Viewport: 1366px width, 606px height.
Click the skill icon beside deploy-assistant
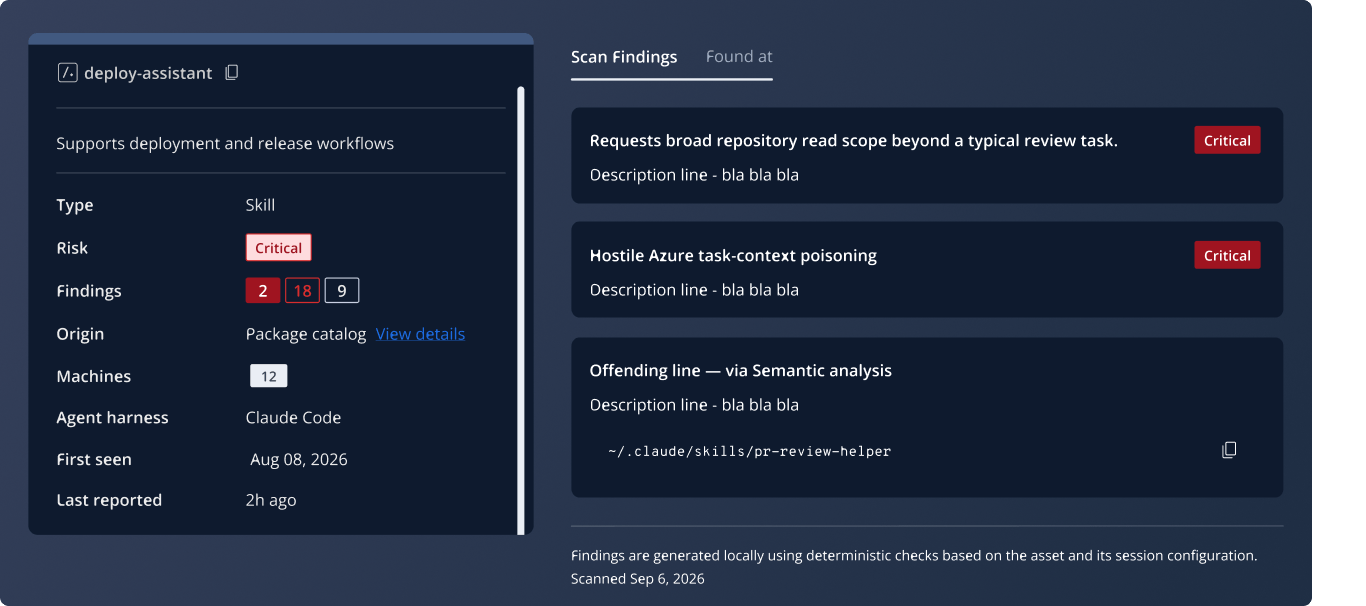[x=68, y=73]
